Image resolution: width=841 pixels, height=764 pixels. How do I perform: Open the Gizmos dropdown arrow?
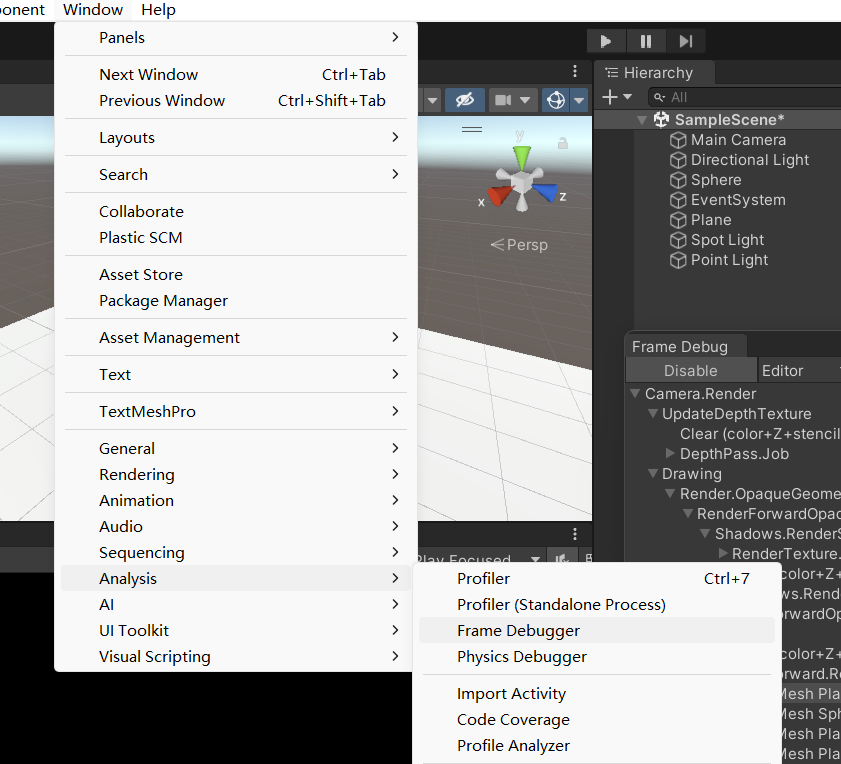(x=579, y=100)
